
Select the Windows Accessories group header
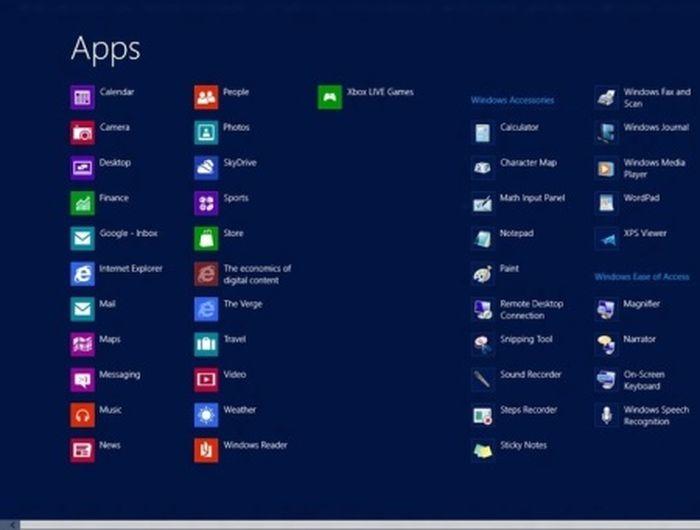click(512, 100)
